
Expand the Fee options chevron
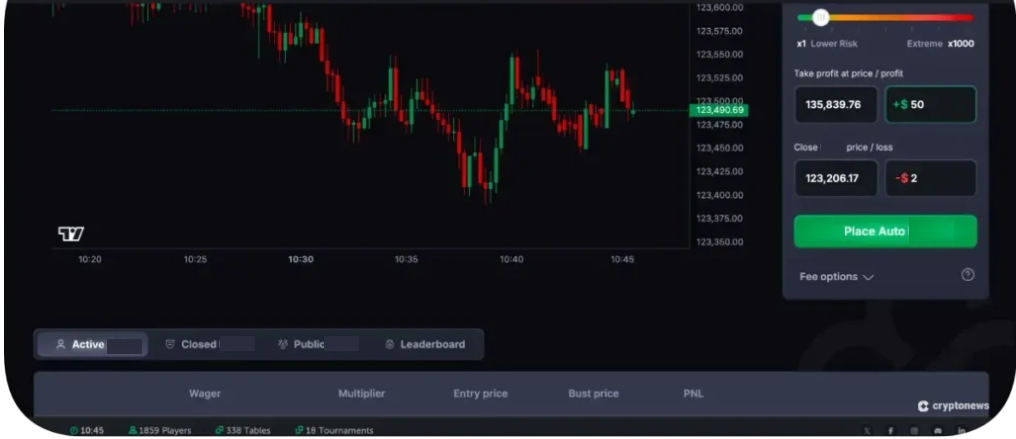(x=868, y=277)
